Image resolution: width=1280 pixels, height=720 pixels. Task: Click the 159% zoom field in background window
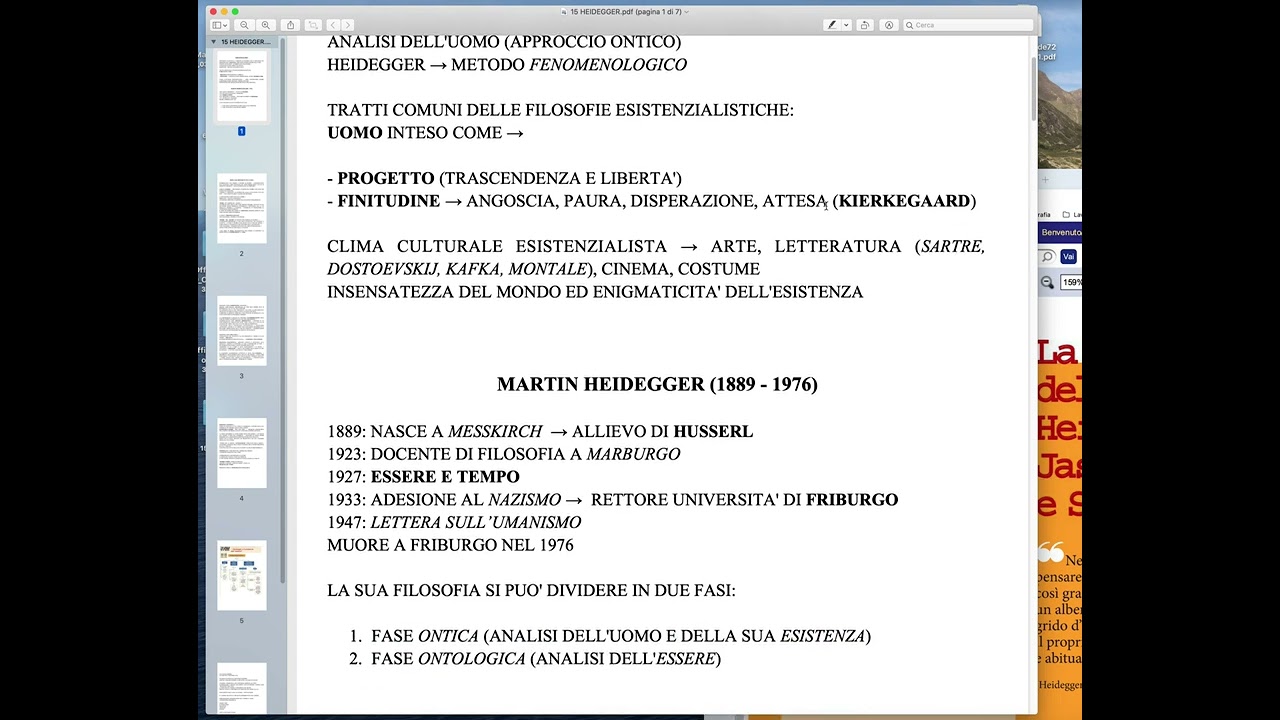coord(1071,282)
